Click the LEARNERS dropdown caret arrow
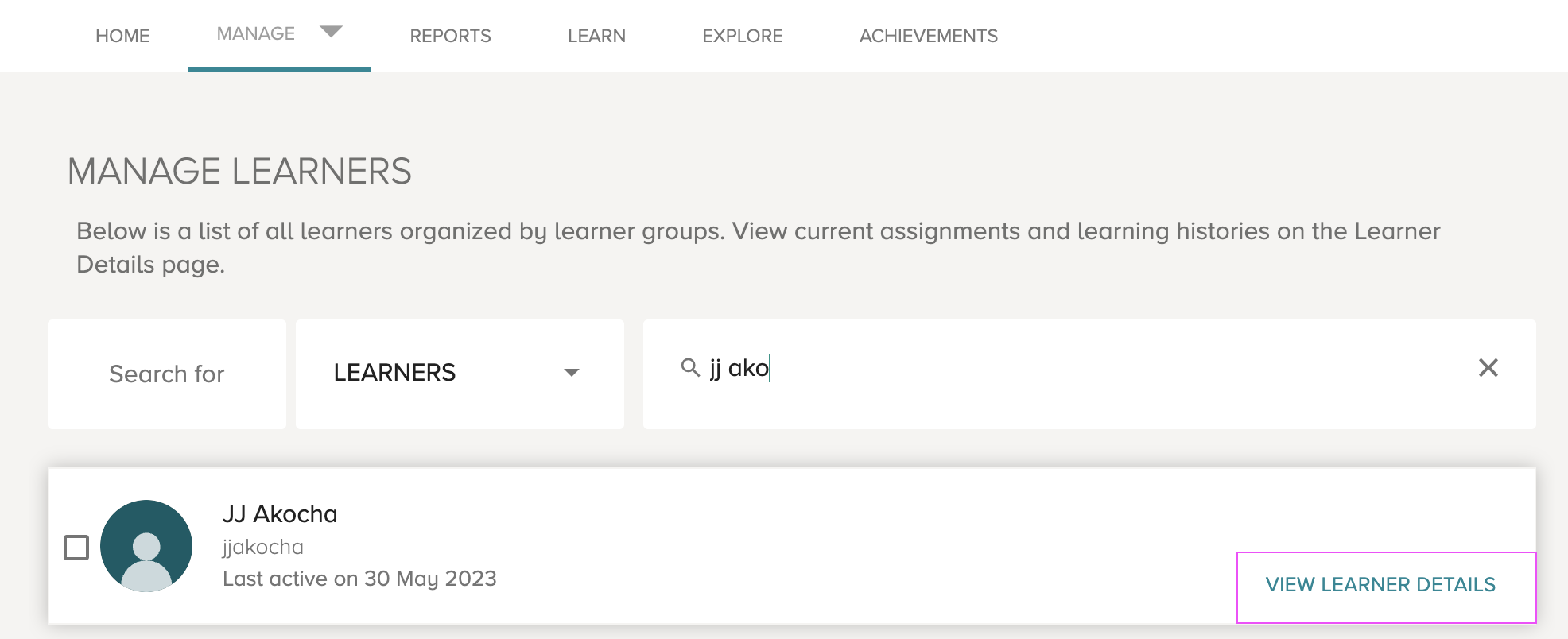This screenshot has height=639, width=1568. [571, 372]
